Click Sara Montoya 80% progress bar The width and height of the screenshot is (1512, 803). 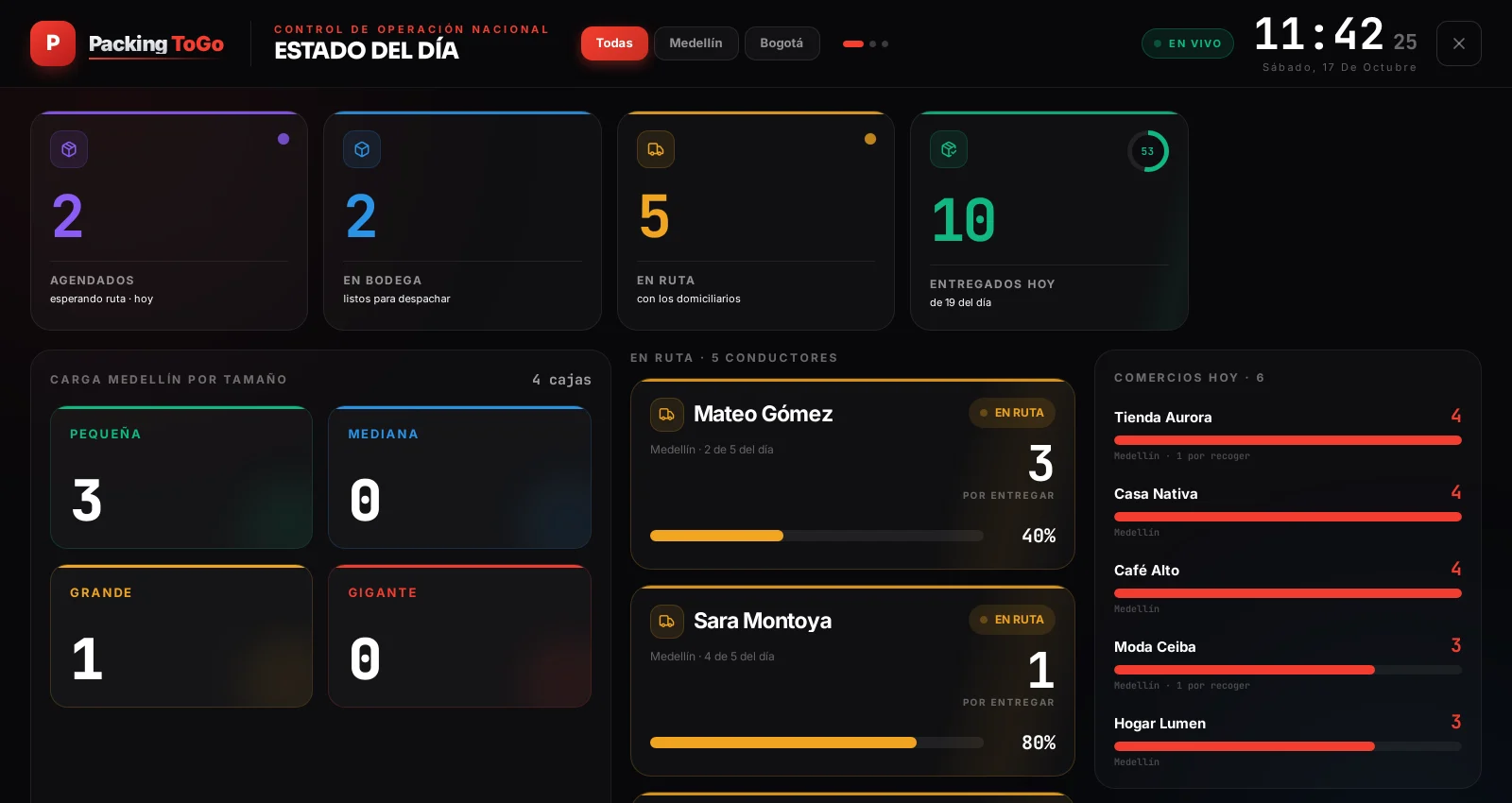pos(816,743)
